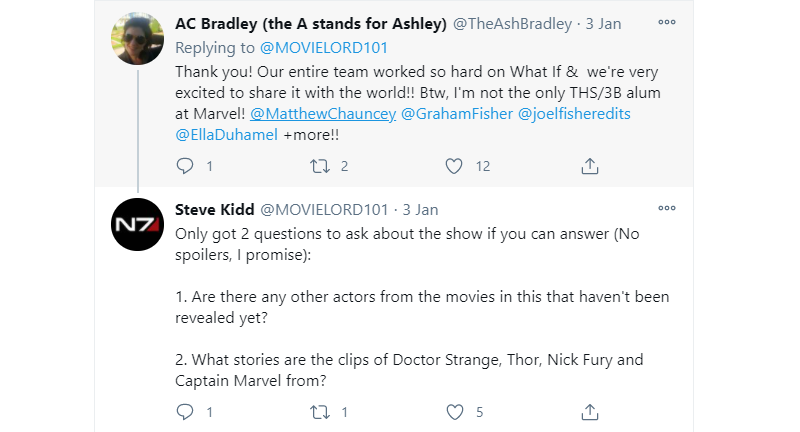Image resolution: width=800 pixels, height=432 pixels.
Task: Retweet Steve Kidd's tweet
Action: [x=320, y=411]
